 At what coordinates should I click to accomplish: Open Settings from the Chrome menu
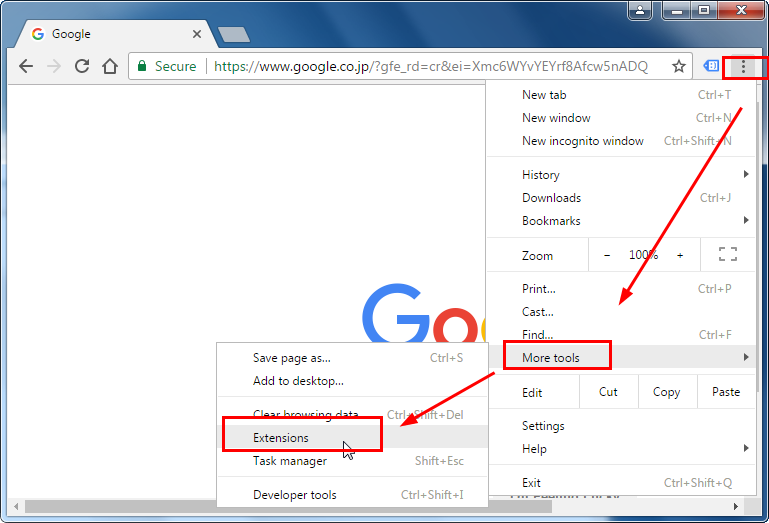(x=621, y=425)
